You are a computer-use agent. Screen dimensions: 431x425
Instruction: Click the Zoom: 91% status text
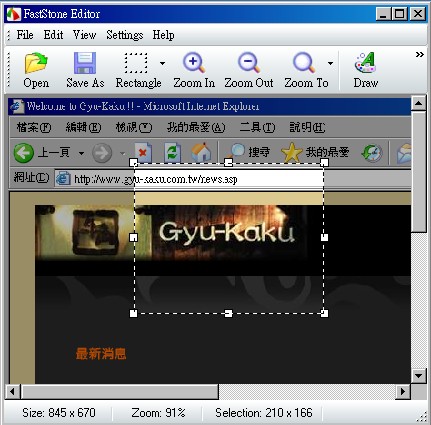[x=158, y=413]
